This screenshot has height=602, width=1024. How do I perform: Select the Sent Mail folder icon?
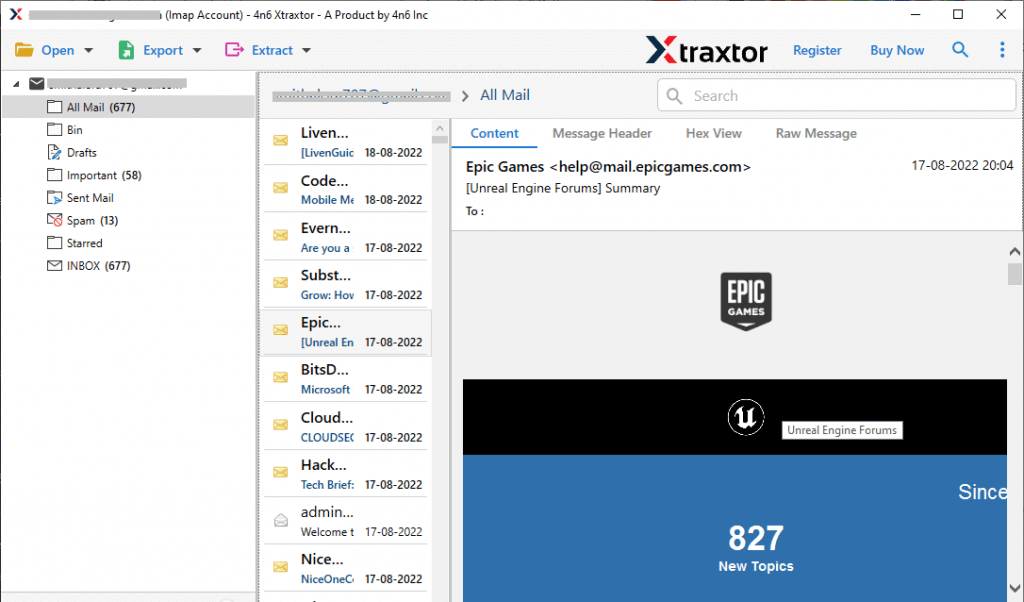click(x=53, y=197)
